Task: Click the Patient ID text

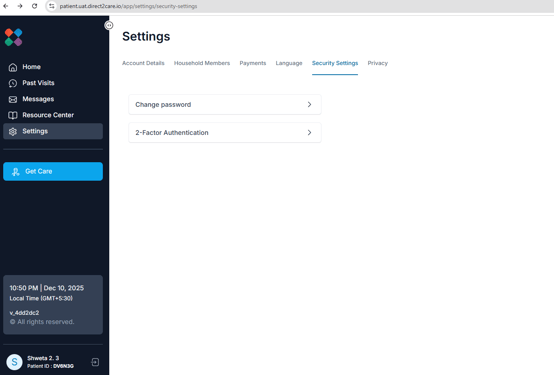Action: [51, 366]
